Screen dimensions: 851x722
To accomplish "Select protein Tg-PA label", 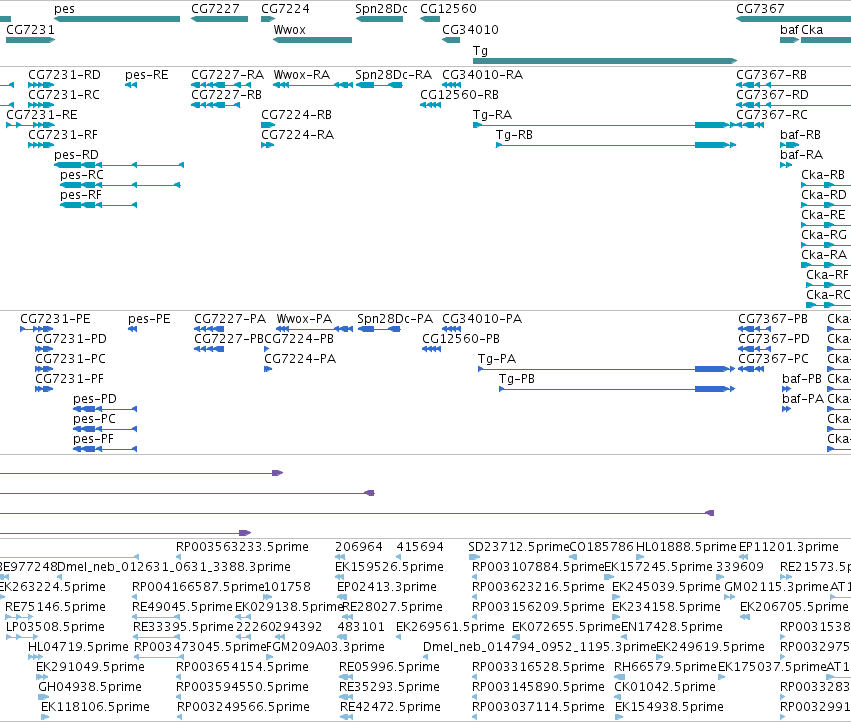I will click(497, 359).
